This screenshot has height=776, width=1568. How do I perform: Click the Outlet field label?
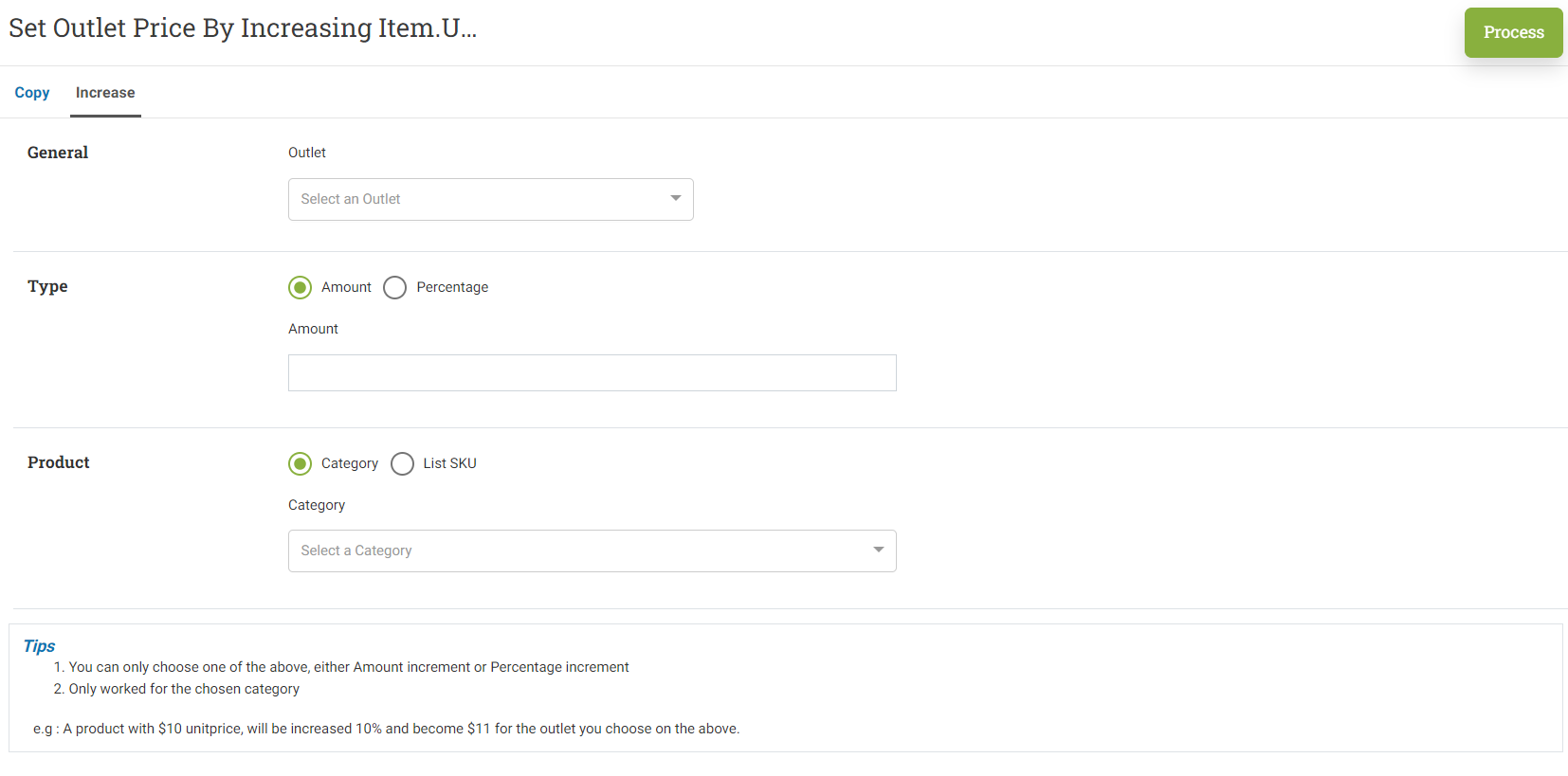[307, 153]
